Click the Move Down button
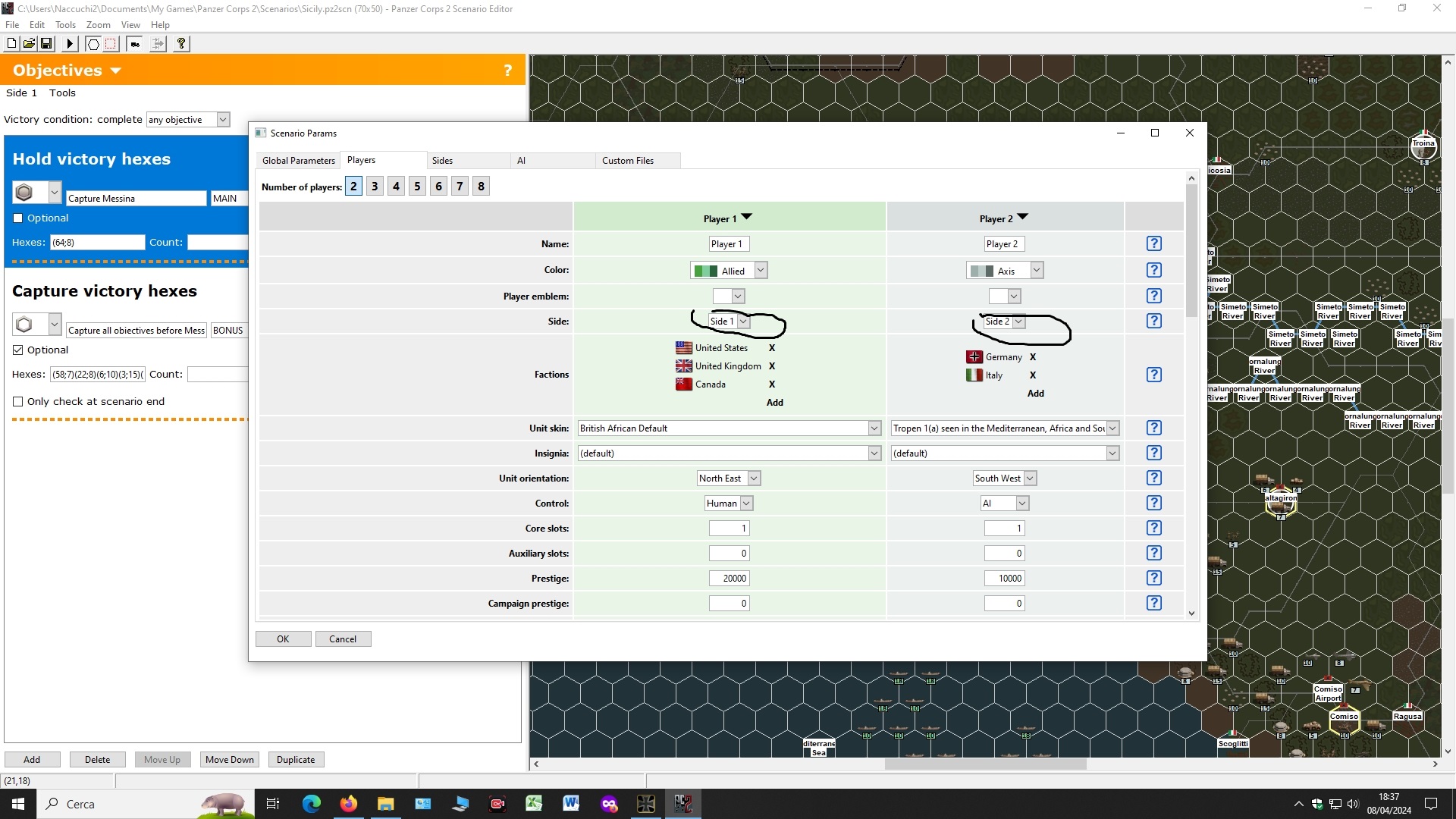1456x819 pixels. pos(230,760)
